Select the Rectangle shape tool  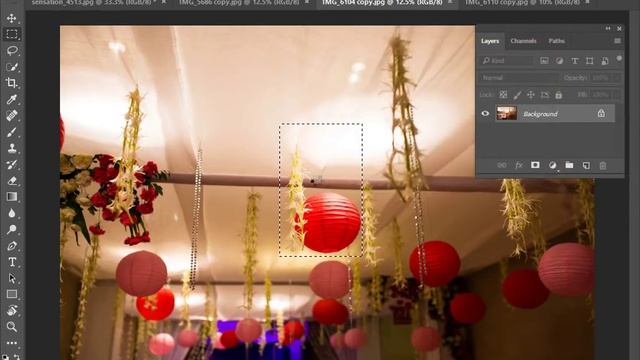(11, 294)
